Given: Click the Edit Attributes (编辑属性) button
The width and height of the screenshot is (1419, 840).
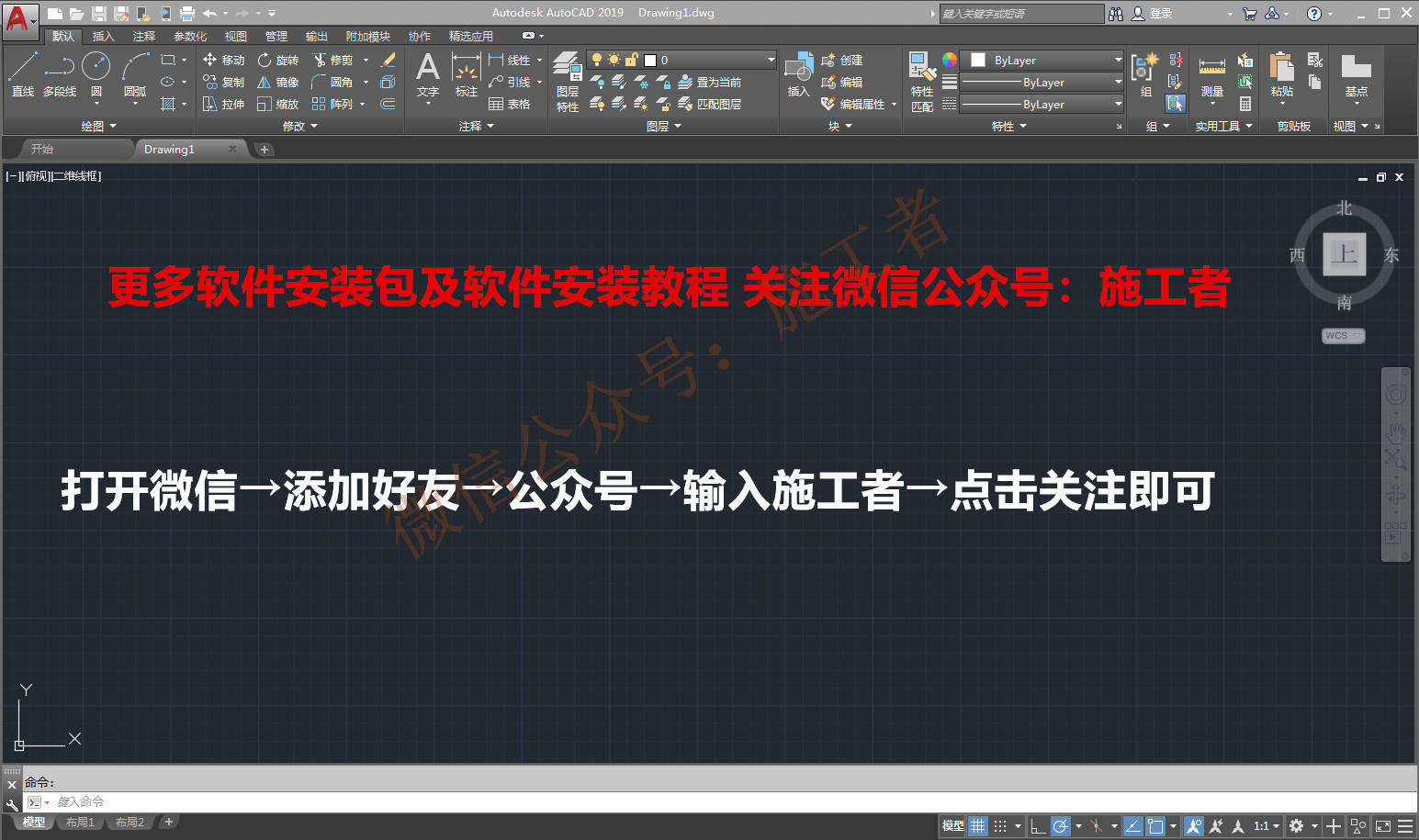Looking at the screenshot, I should (x=853, y=104).
